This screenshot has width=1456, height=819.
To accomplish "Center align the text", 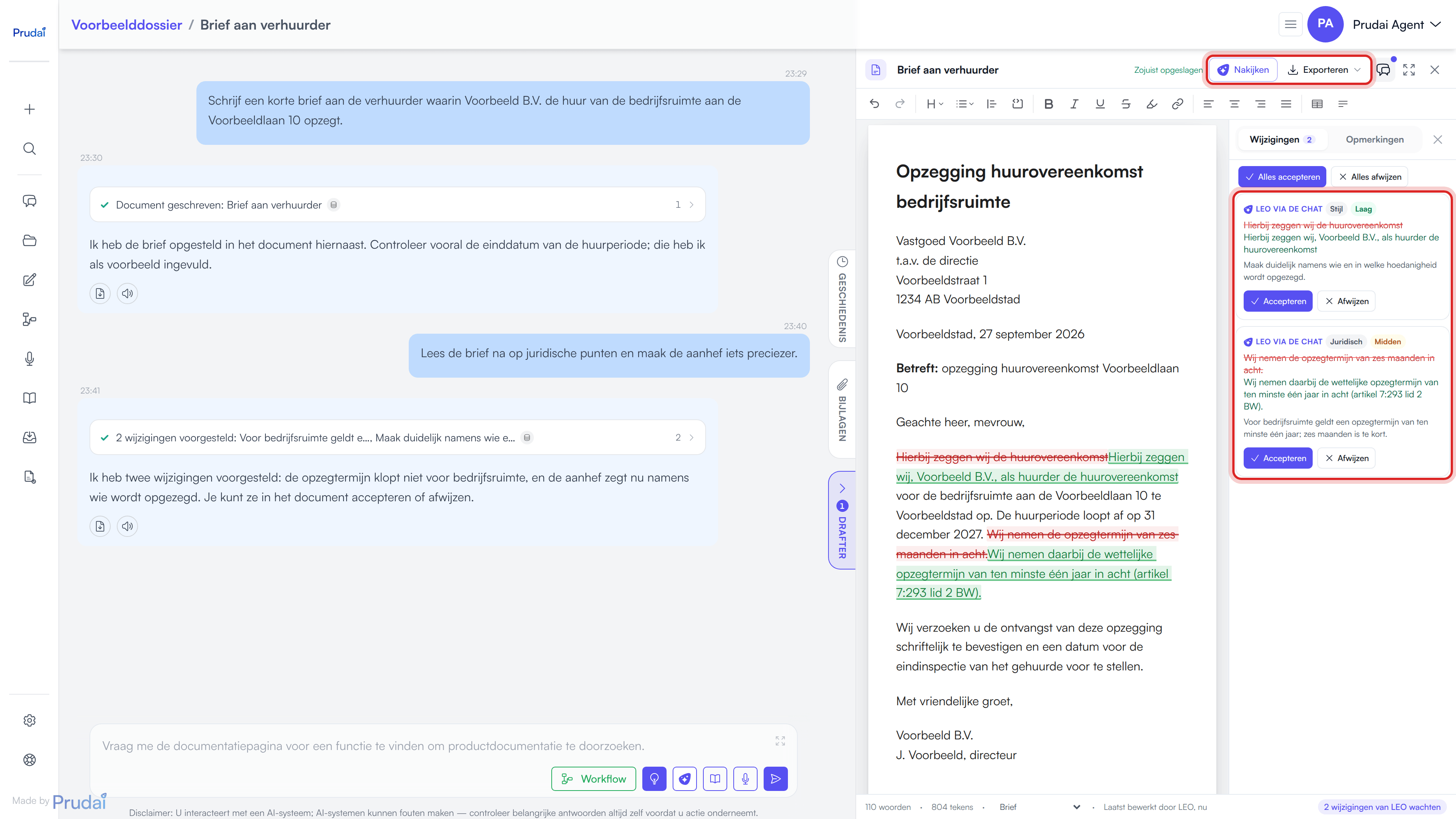I will point(1235,104).
